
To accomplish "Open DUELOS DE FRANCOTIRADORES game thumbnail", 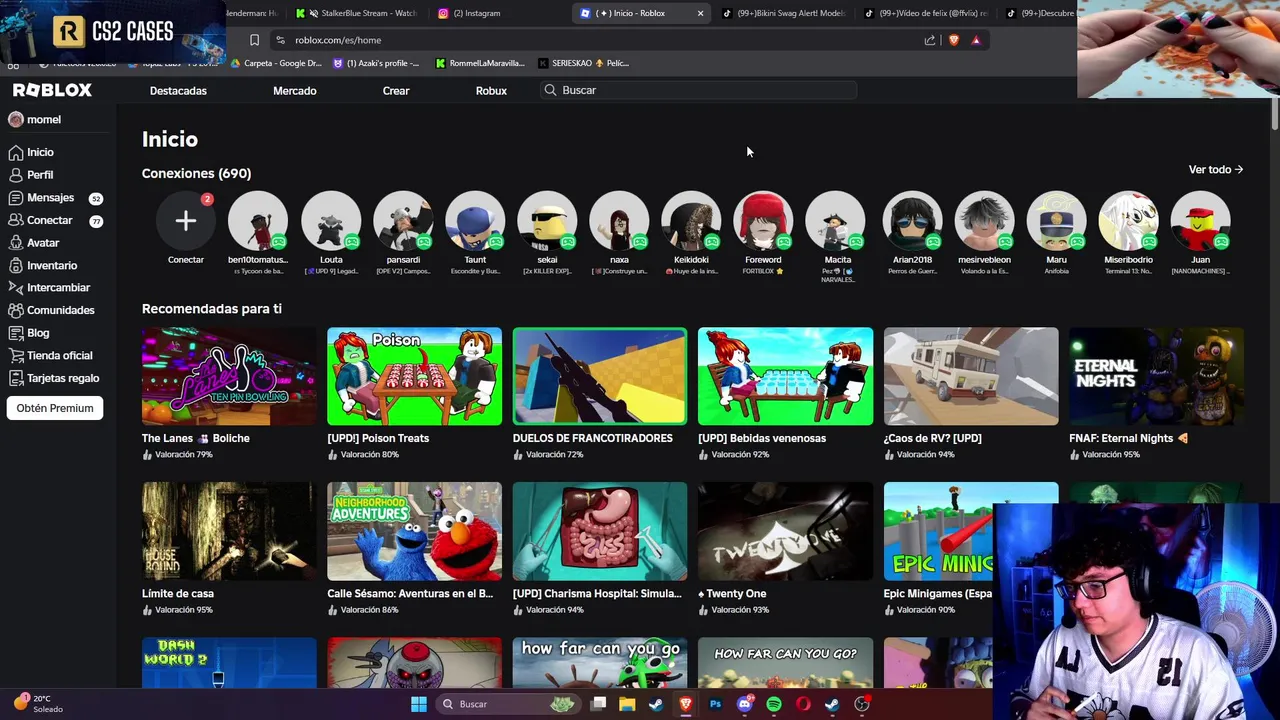I will point(600,376).
